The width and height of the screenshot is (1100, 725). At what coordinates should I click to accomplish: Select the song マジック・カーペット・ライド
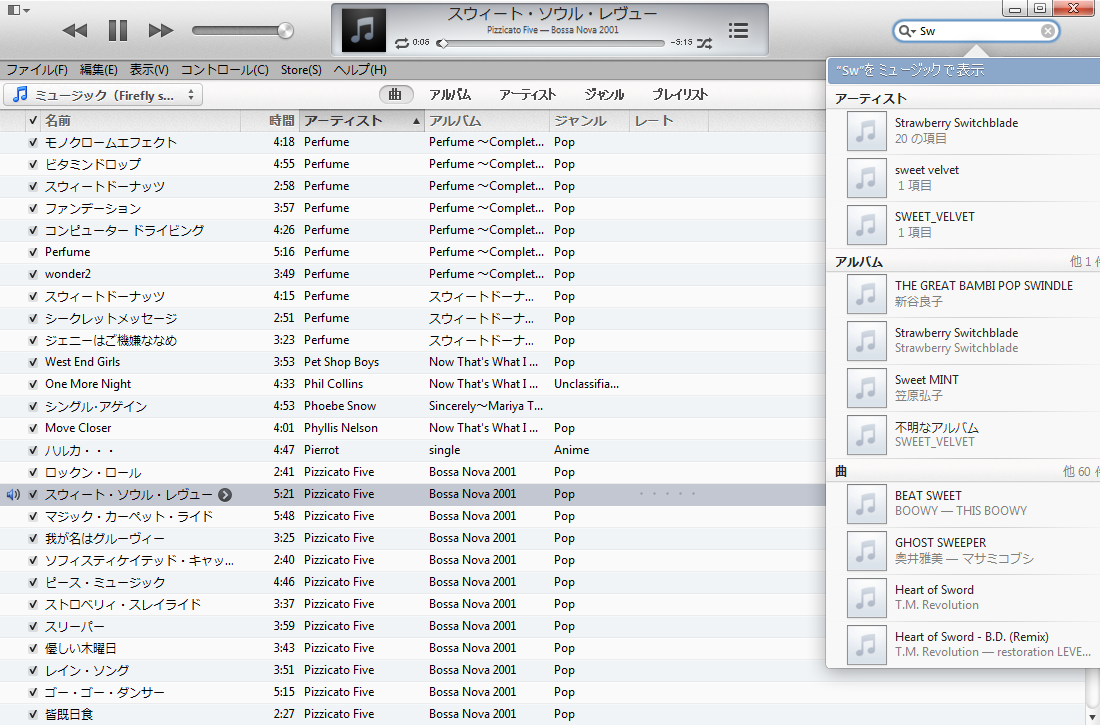[x=412, y=517]
